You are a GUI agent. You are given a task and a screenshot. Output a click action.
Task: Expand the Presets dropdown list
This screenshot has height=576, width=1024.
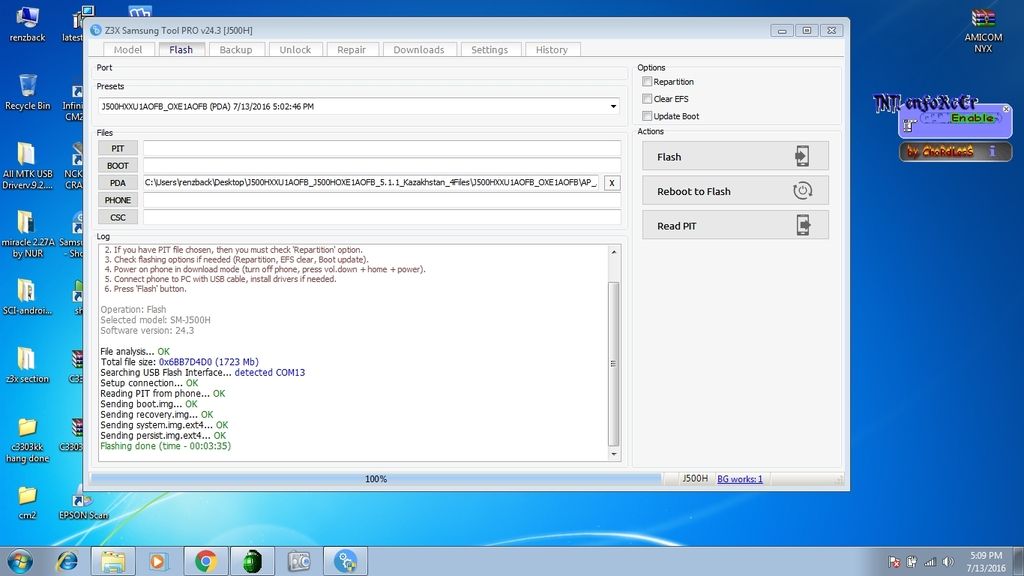pos(613,106)
